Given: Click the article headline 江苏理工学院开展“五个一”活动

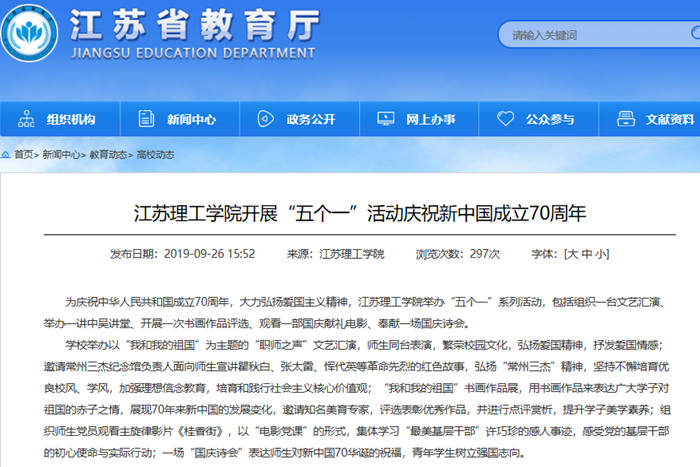Looking at the screenshot, I should [360, 213].
